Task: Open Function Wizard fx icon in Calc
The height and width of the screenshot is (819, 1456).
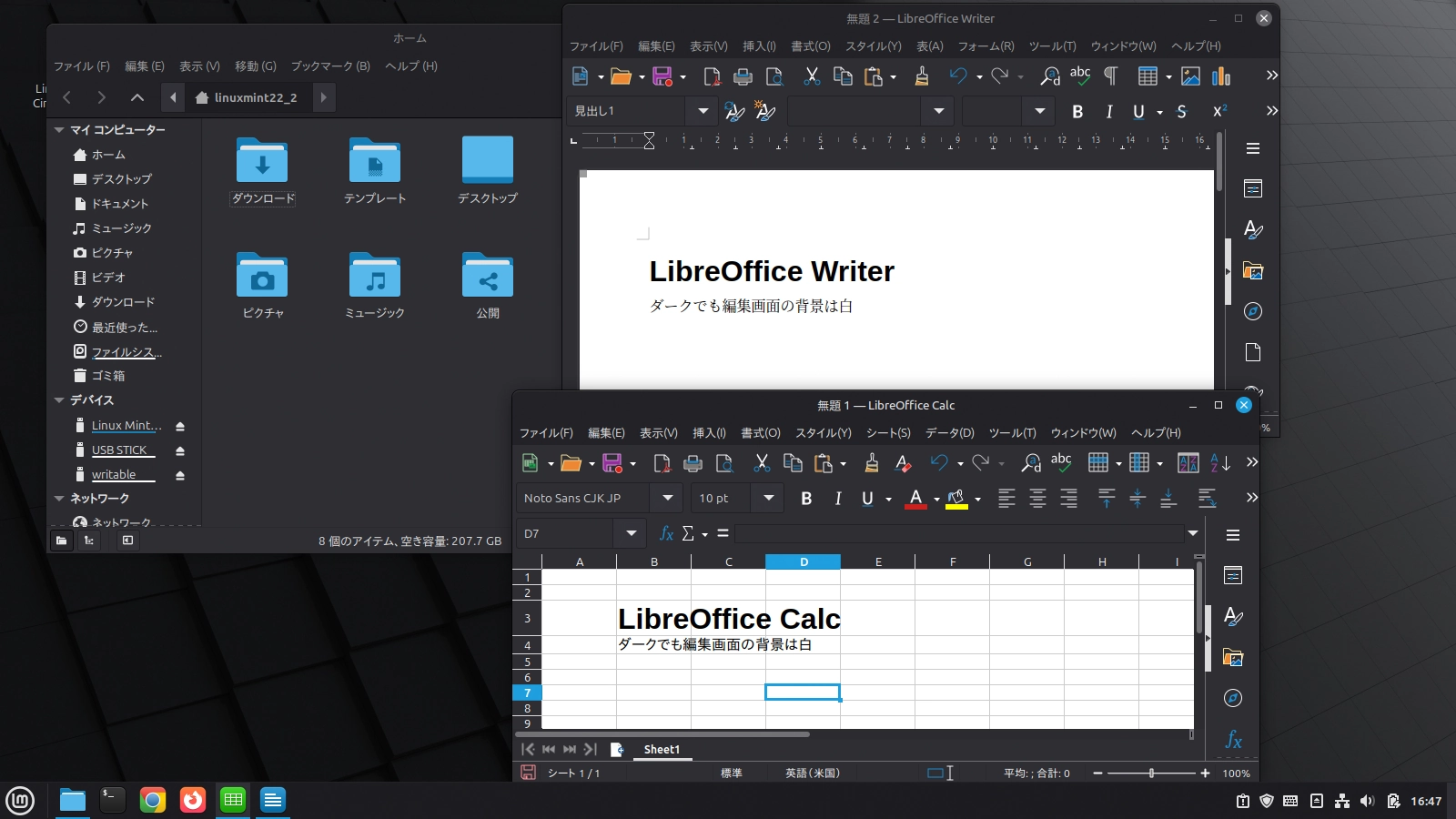Action: tap(666, 533)
